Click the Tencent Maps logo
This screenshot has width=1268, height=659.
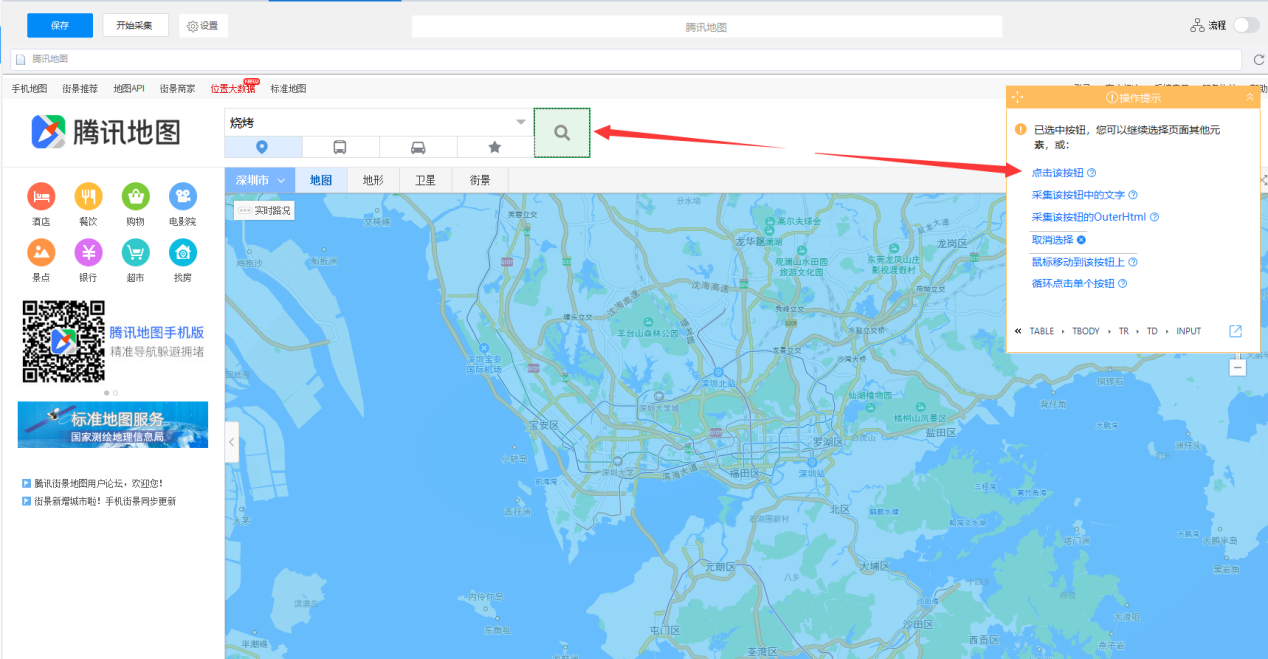(105, 131)
